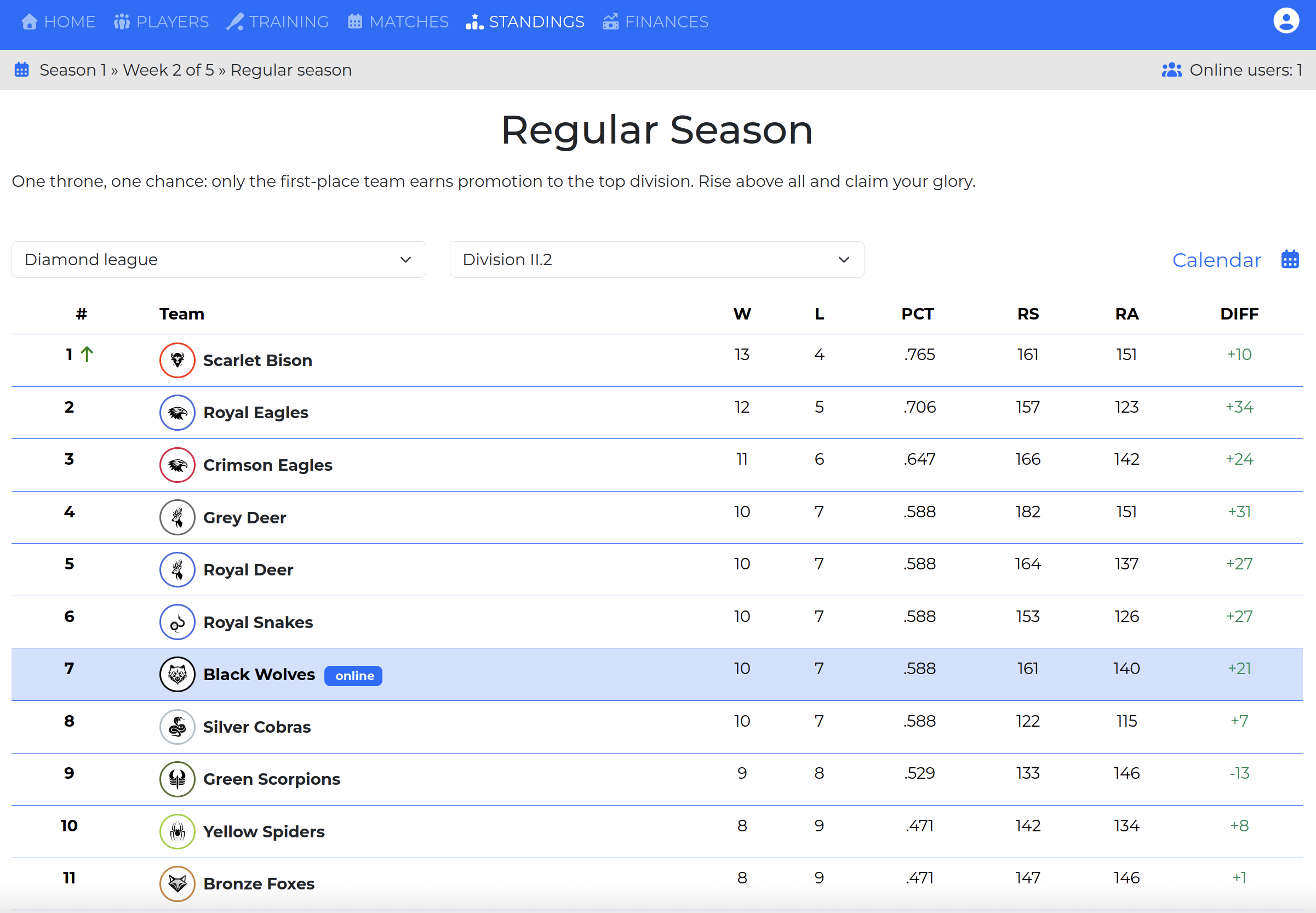The height and width of the screenshot is (913, 1316).
Task: Open the Calendar link
Action: [1216, 260]
